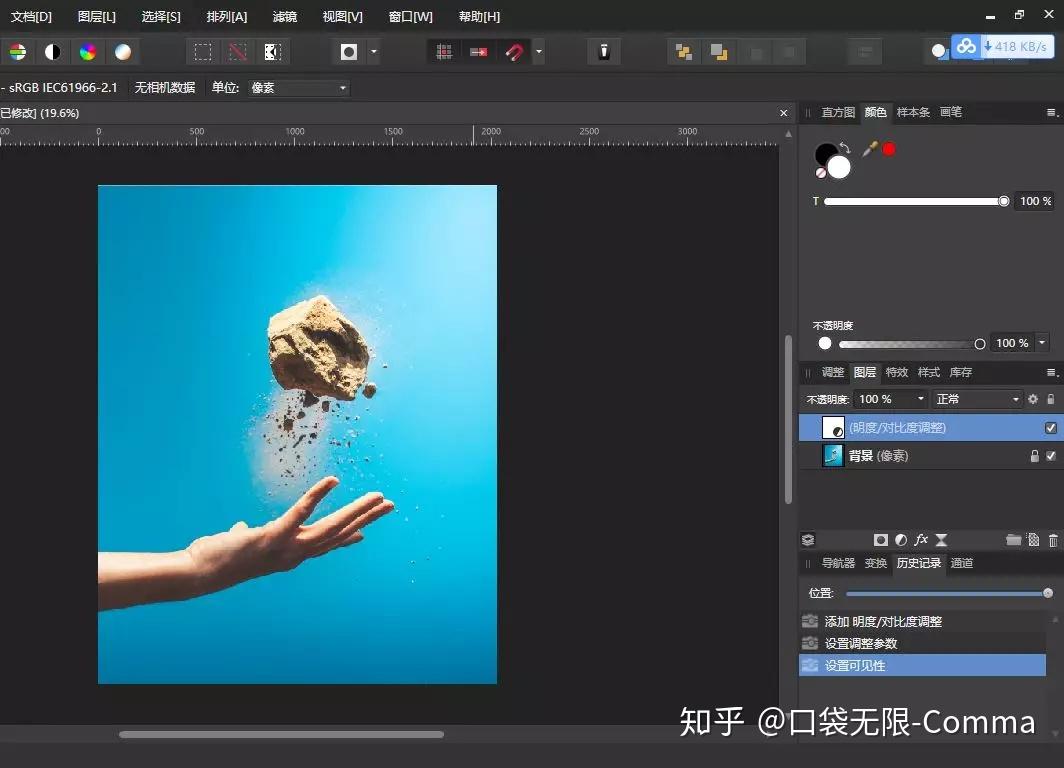
Task: Click the new mask layer icon
Action: tap(879, 540)
